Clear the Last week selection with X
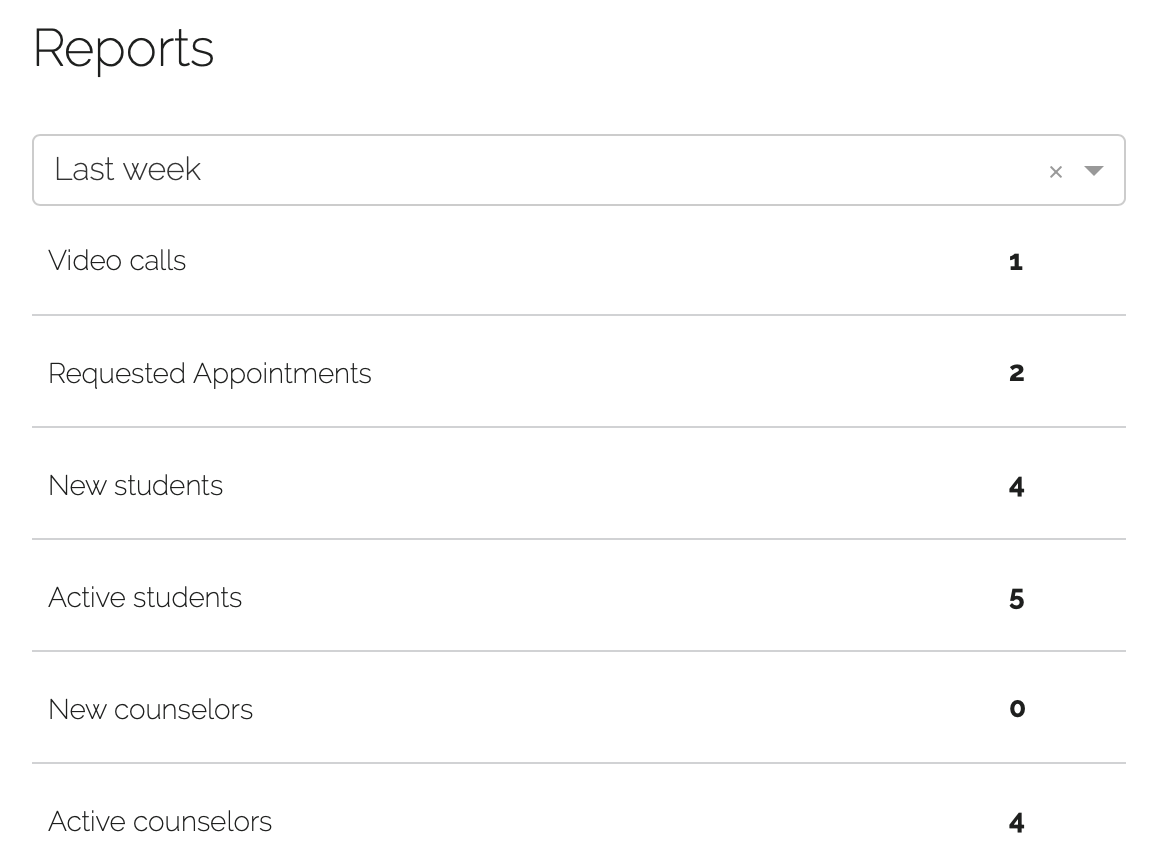 pyautogui.click(x=1055, y=172)
